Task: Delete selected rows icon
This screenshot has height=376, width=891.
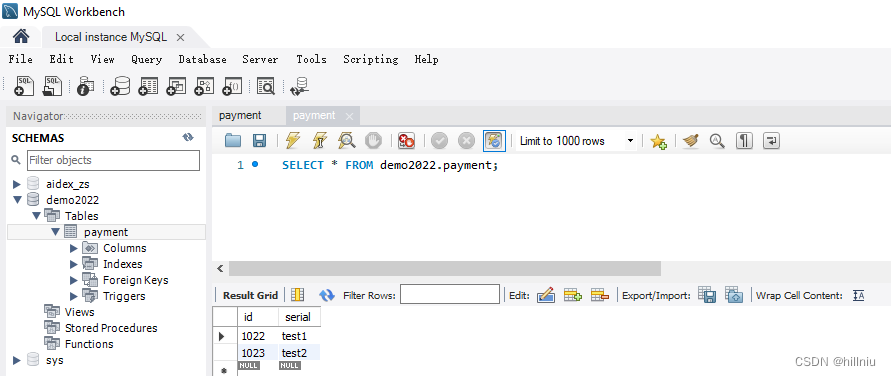Action: point(600,295)
